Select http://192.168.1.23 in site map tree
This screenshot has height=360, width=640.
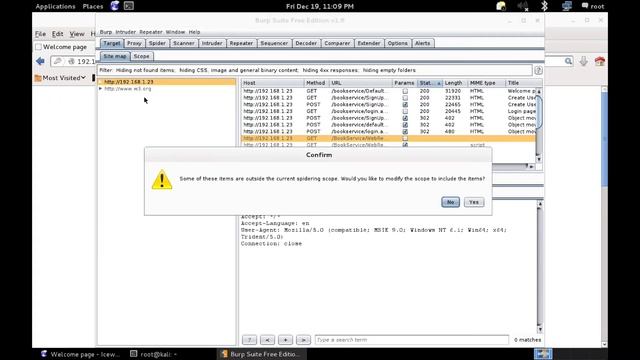pos(128,82)
